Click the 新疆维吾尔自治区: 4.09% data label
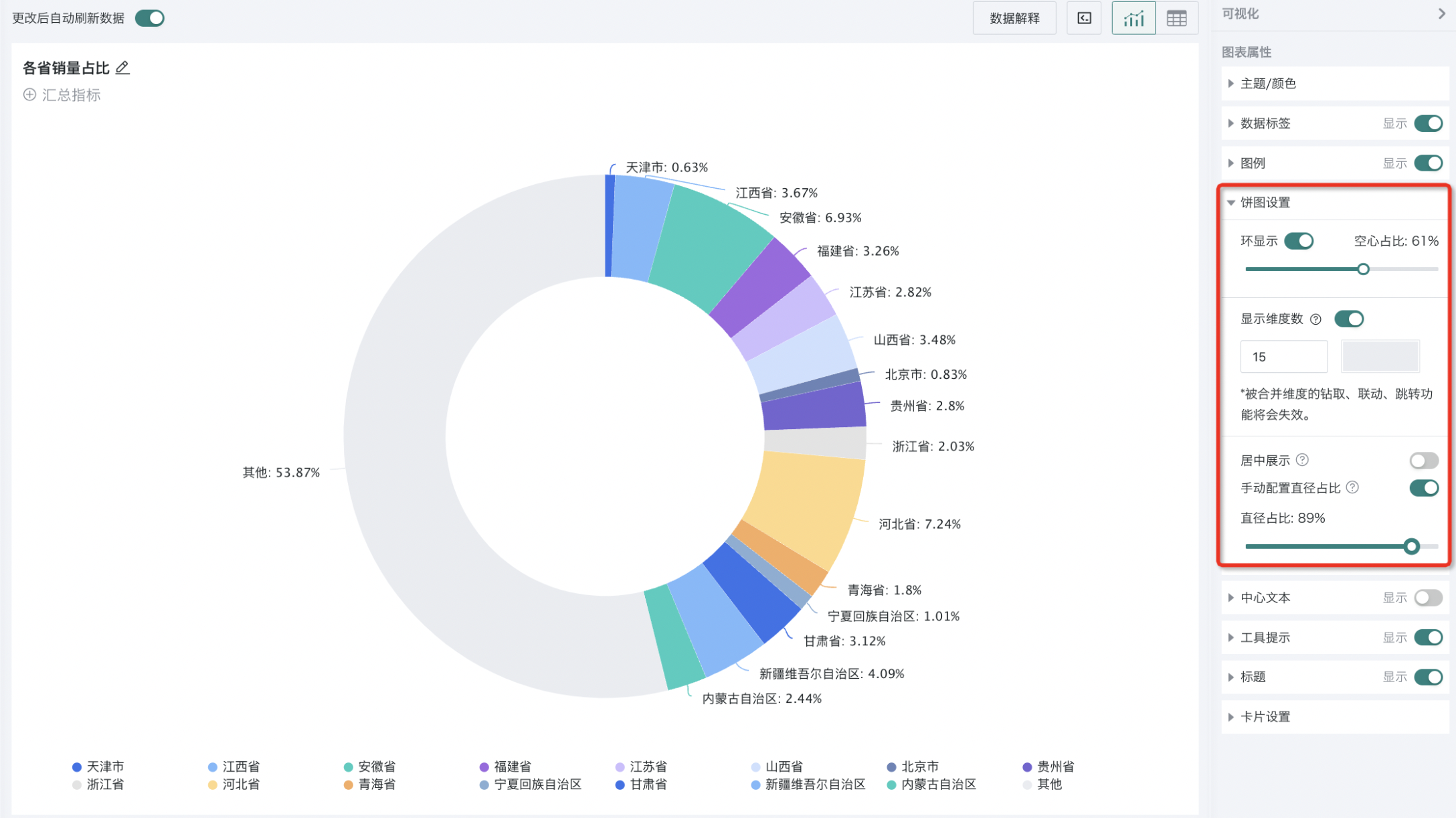This screenshot has height=818, width=1456. 832,673
